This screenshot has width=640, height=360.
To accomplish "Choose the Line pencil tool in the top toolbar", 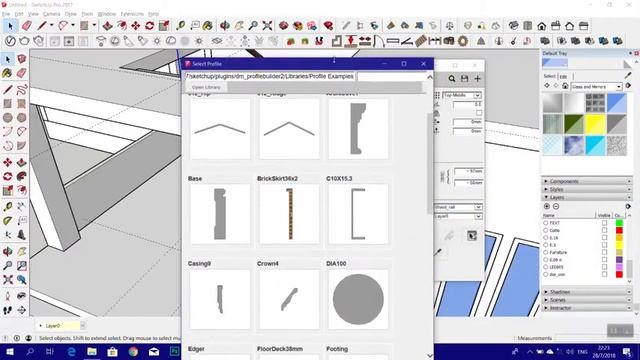I will pyautogui.click(x=42, y=26).
